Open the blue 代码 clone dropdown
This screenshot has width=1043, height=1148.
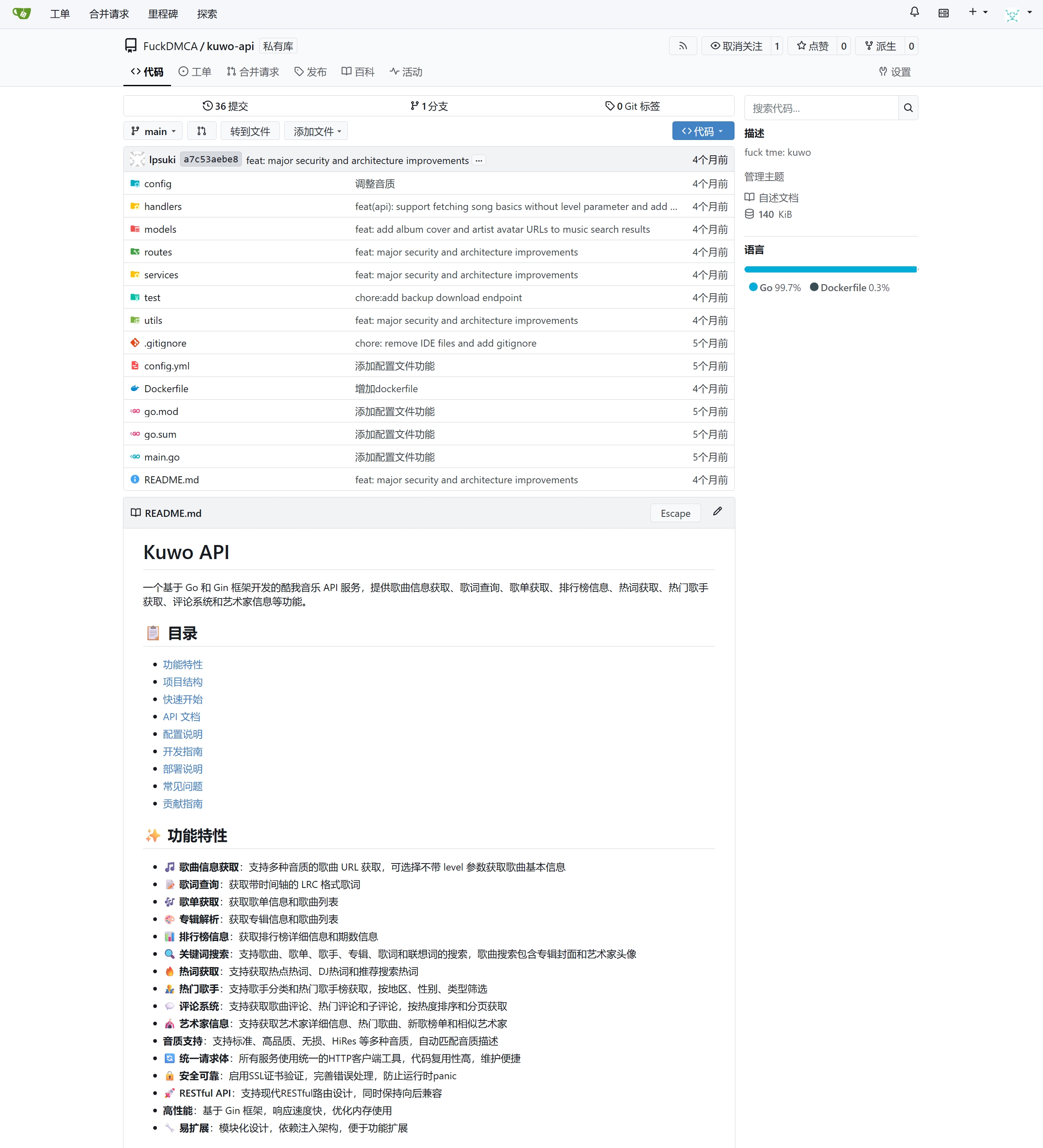pos(703,131)
